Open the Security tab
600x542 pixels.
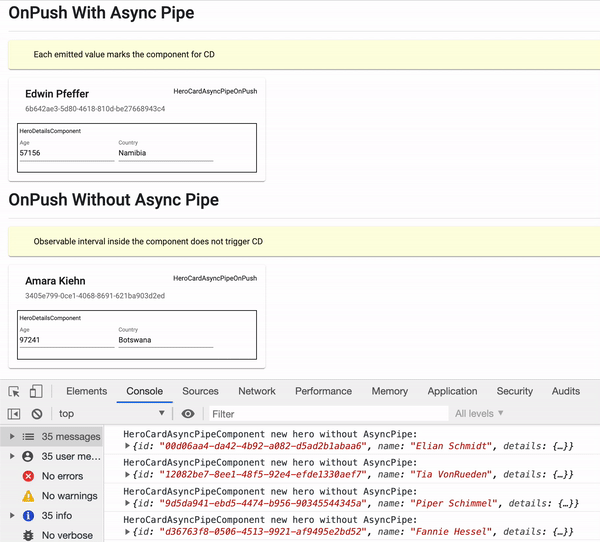click(515, 391)
